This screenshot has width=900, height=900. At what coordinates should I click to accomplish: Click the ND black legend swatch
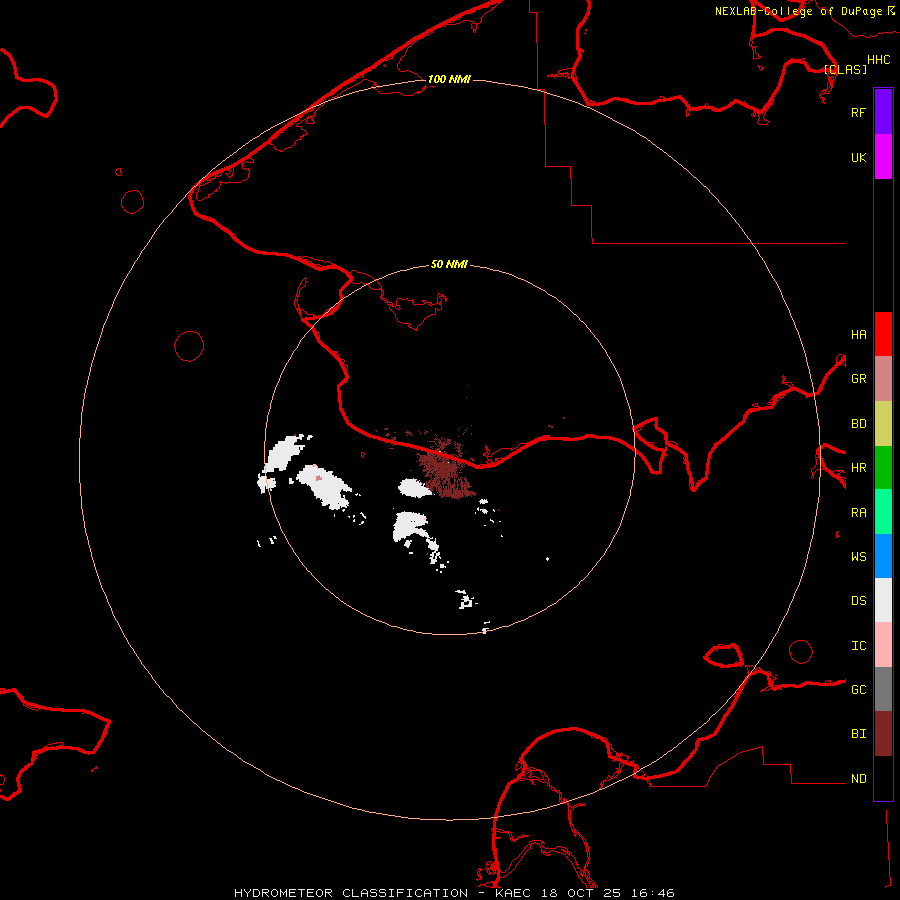[x=883, y=778]
